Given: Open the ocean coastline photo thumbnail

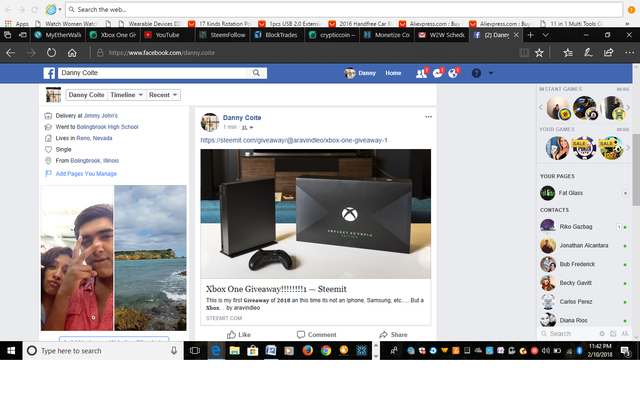Looking at the screenshot, I should pos(150,258).
